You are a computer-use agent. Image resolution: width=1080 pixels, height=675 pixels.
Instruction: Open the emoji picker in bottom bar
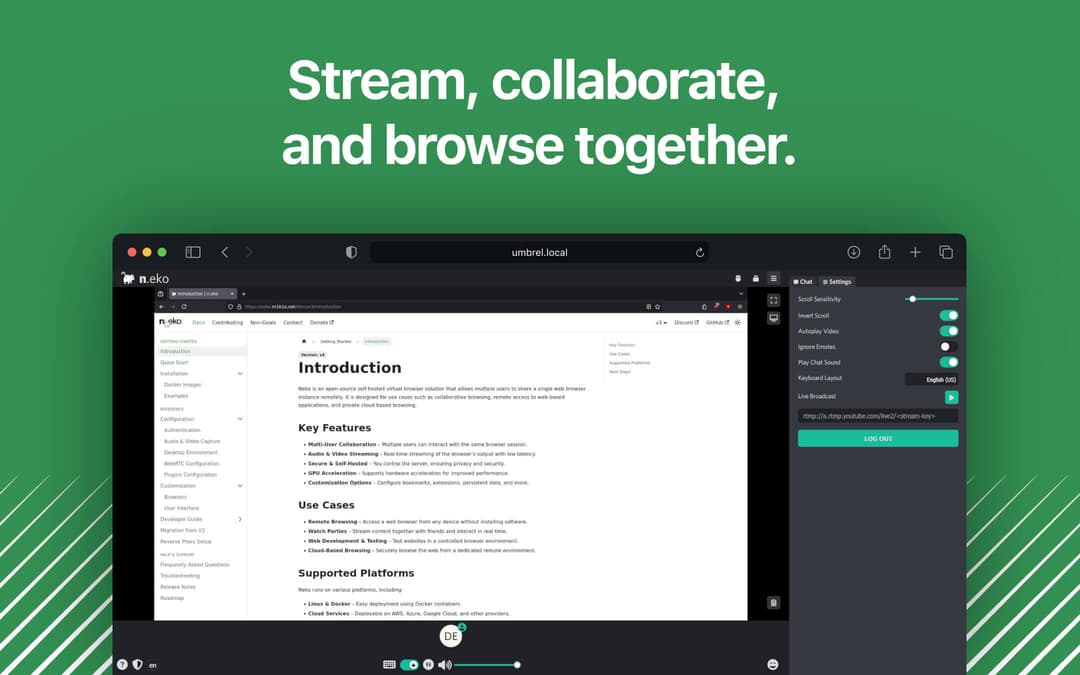click(772, 664)
